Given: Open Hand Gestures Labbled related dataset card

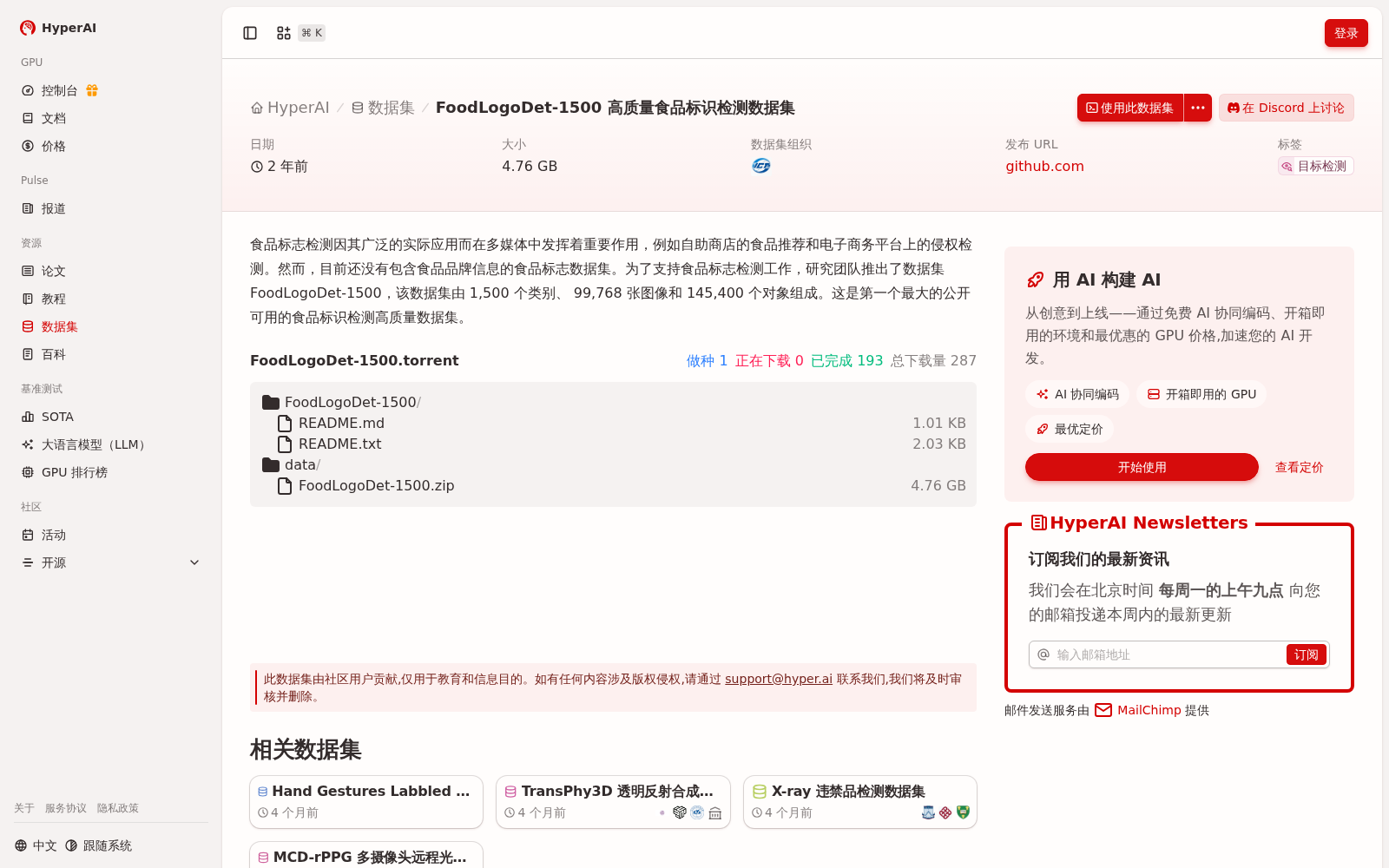Looking at the screenshot, I should click(366, 802).
